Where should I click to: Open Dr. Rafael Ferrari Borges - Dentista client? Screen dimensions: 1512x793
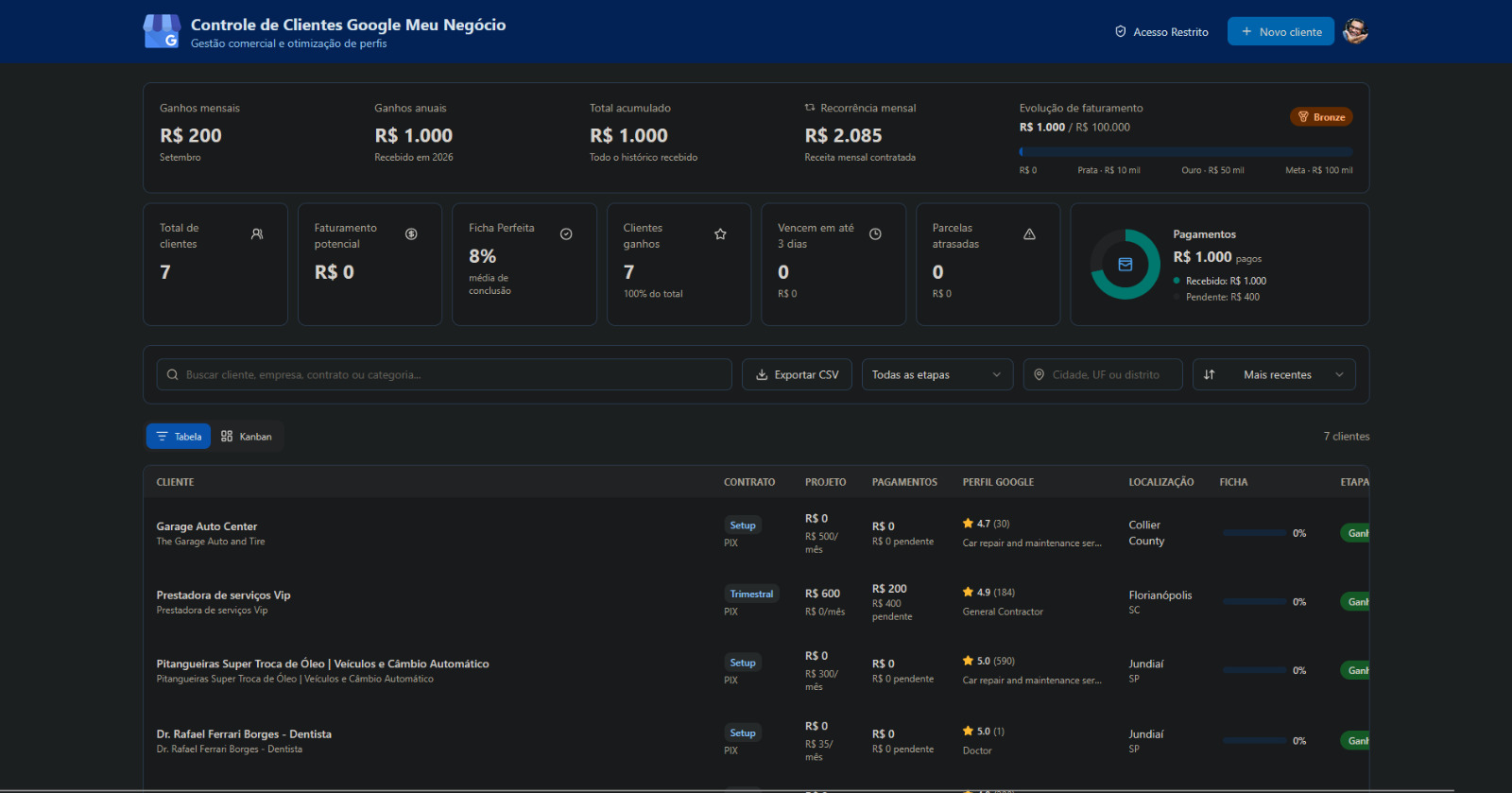(x=244, y=734)
